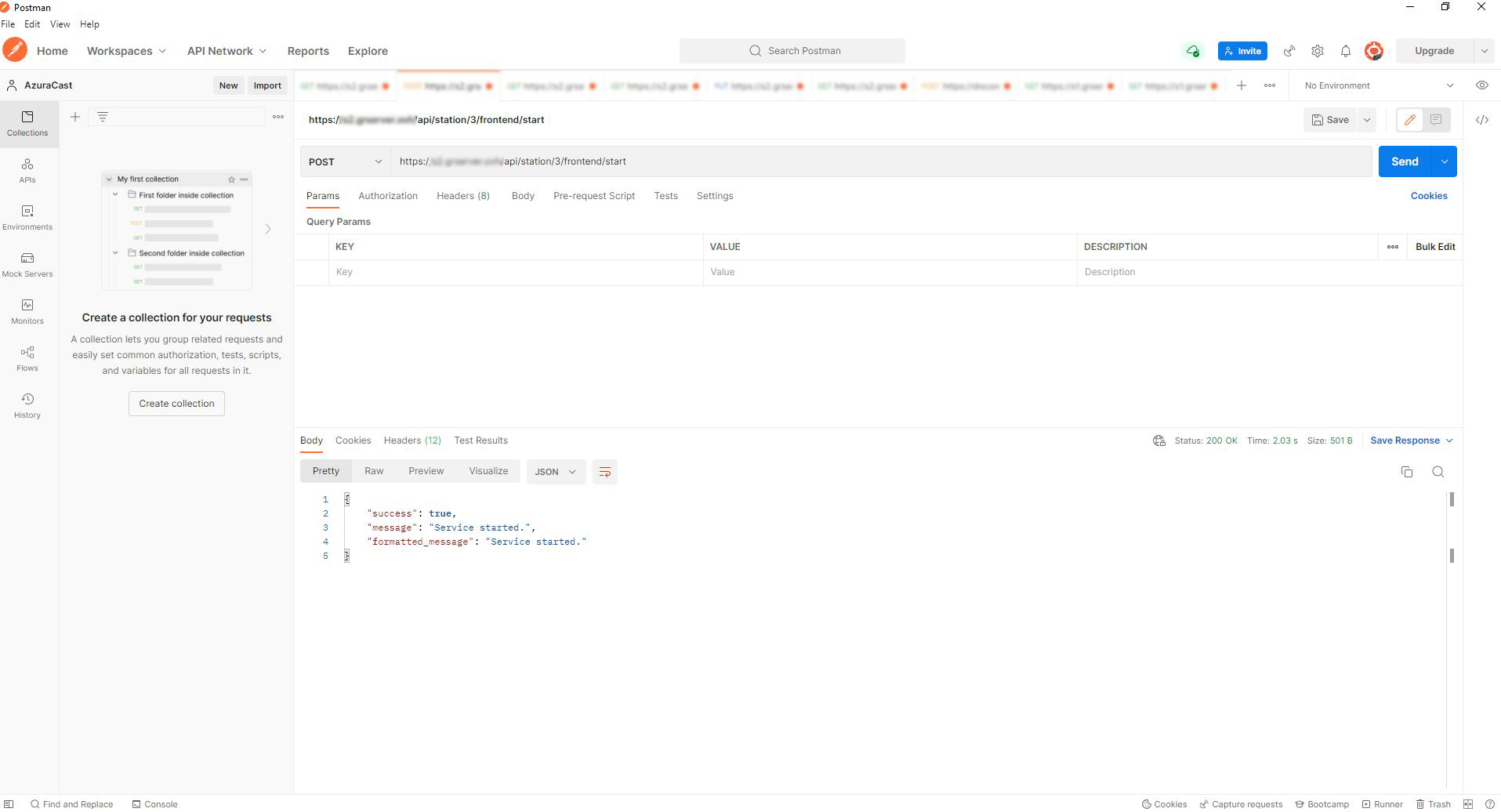Switch to the Authorization tab
The image size is (1501, 812).
388,195
